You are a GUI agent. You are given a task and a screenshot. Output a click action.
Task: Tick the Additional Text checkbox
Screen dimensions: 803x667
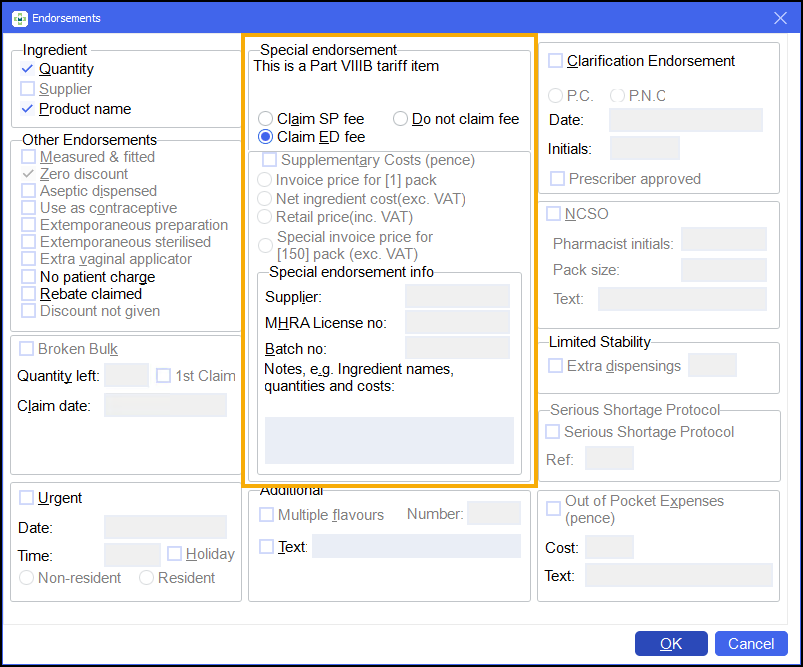266,546
